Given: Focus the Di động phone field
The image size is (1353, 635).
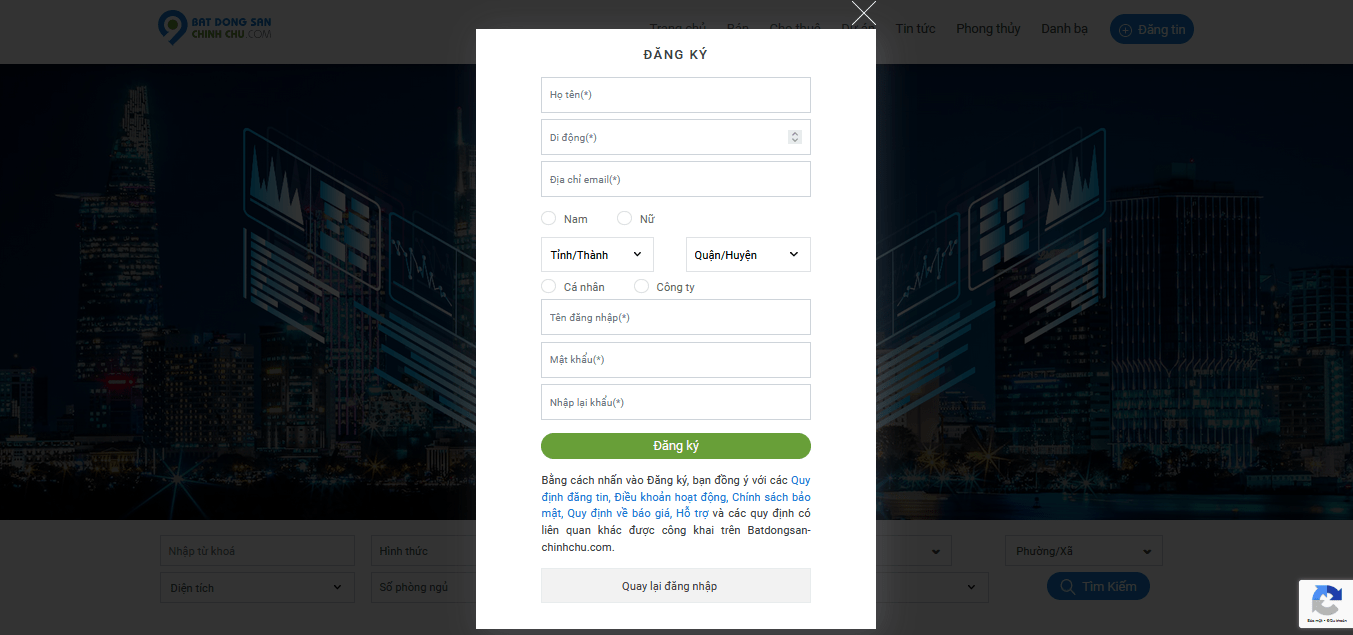Looking at the screenshot, I should pos(676,137).
